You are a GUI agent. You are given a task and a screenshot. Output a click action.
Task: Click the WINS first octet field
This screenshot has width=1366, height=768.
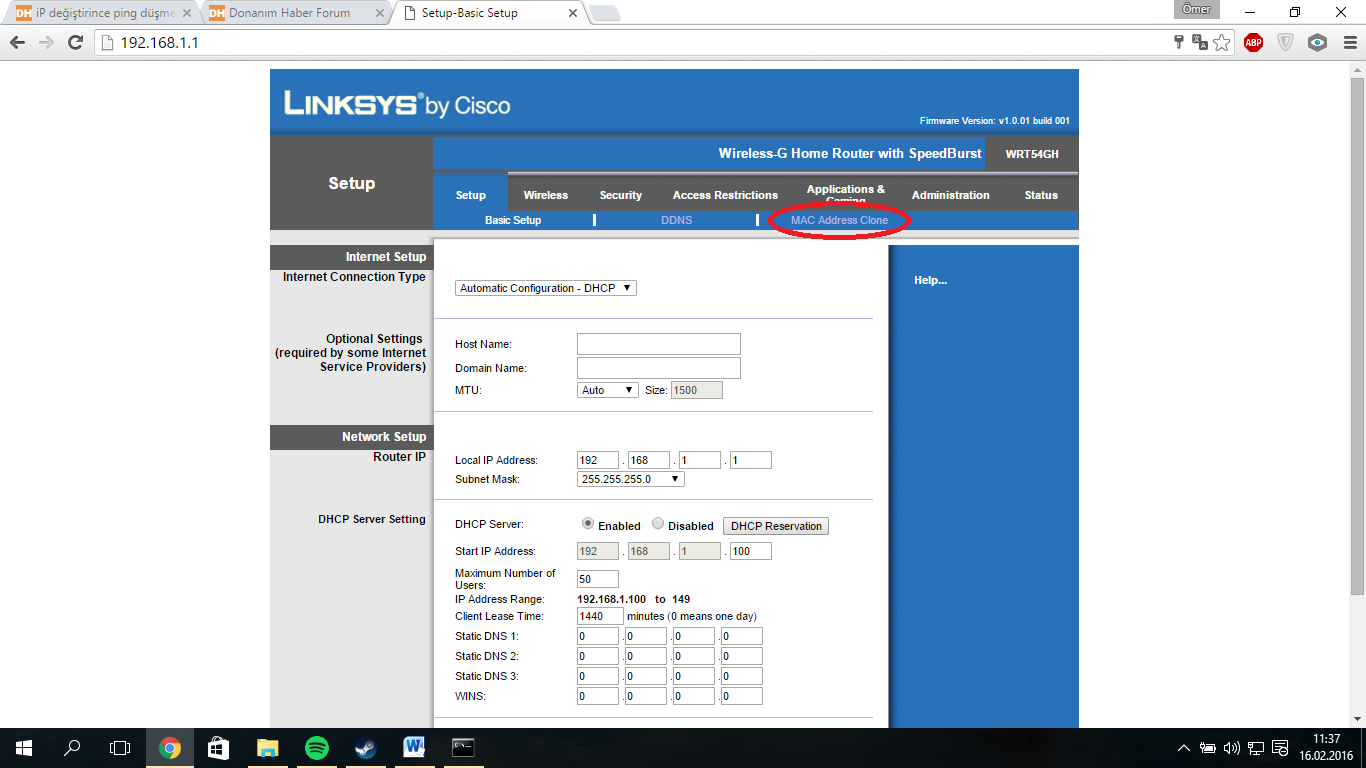click(598, 696)
